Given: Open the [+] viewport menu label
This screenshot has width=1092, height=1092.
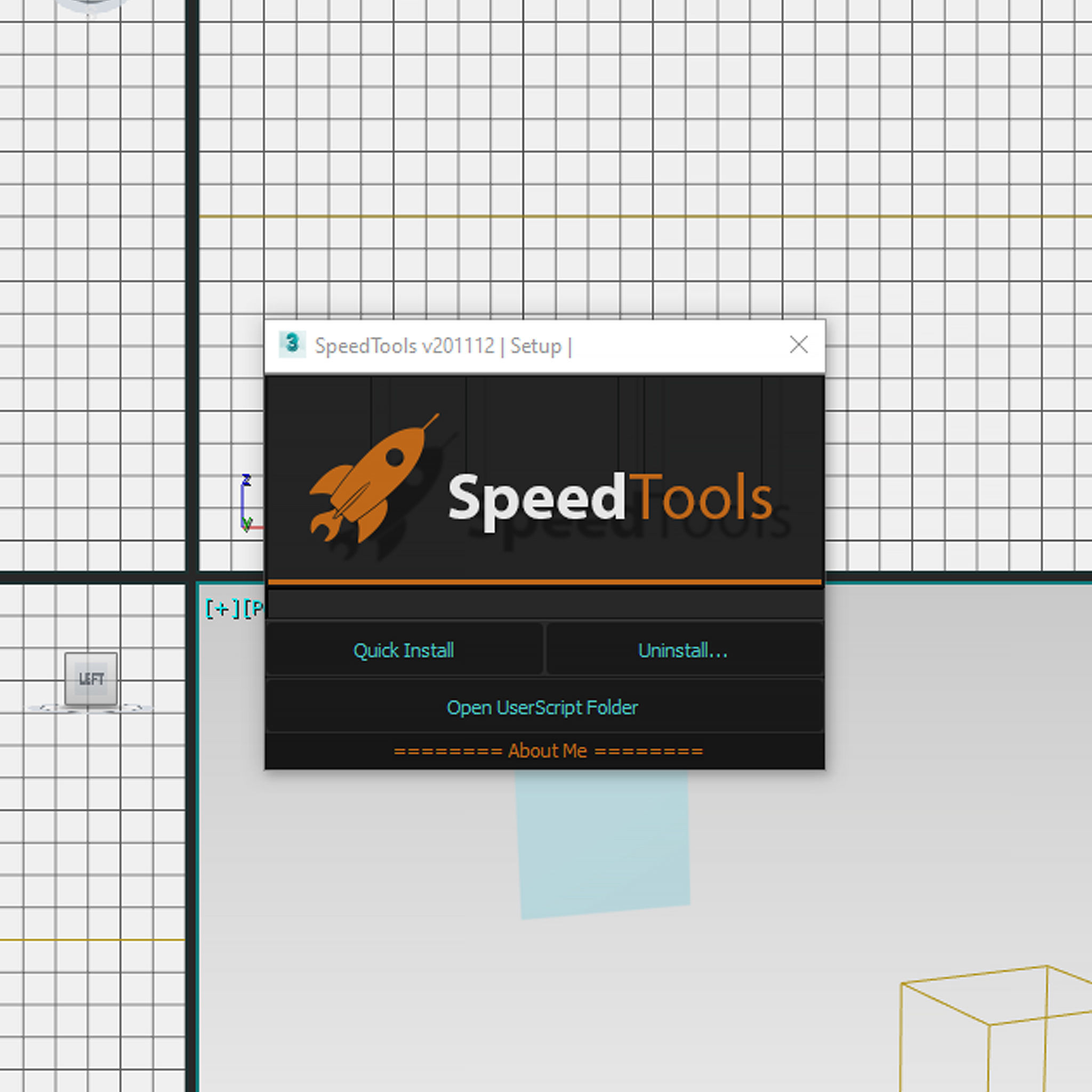Looking at the screenshot, I should coord(223,609).
